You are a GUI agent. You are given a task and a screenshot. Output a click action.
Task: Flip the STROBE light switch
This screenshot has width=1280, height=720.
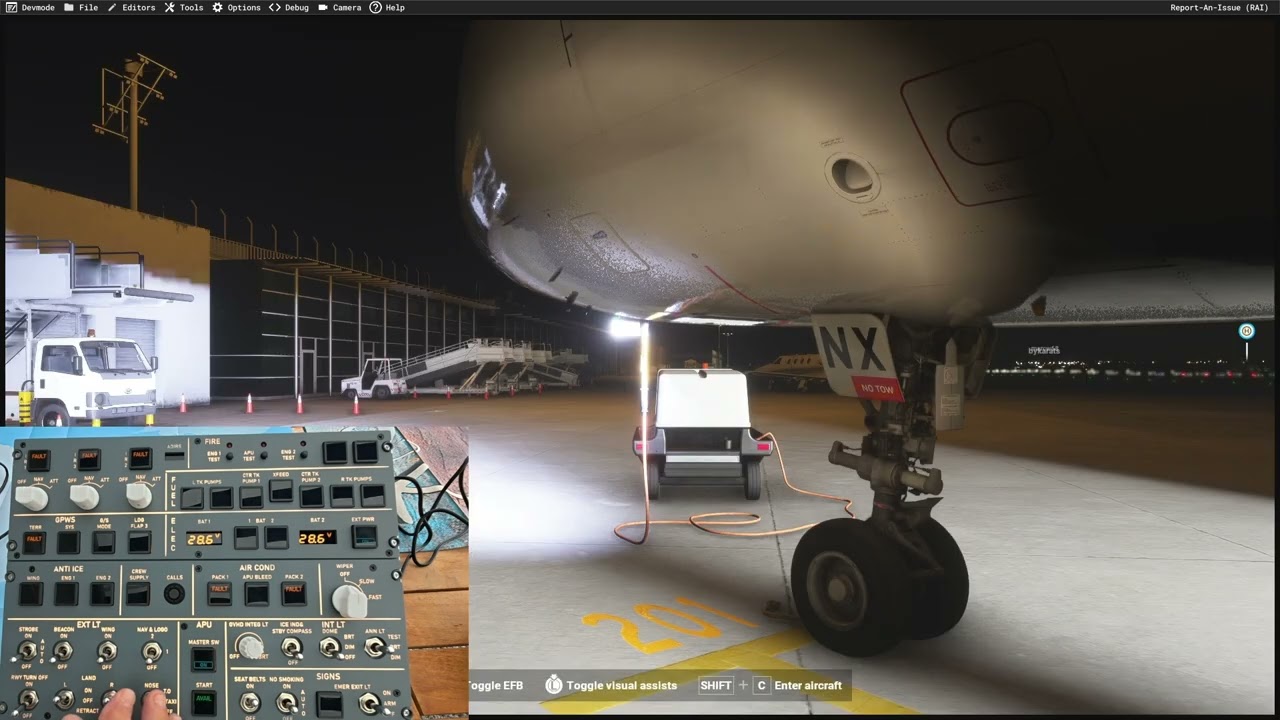click(27, 650)
